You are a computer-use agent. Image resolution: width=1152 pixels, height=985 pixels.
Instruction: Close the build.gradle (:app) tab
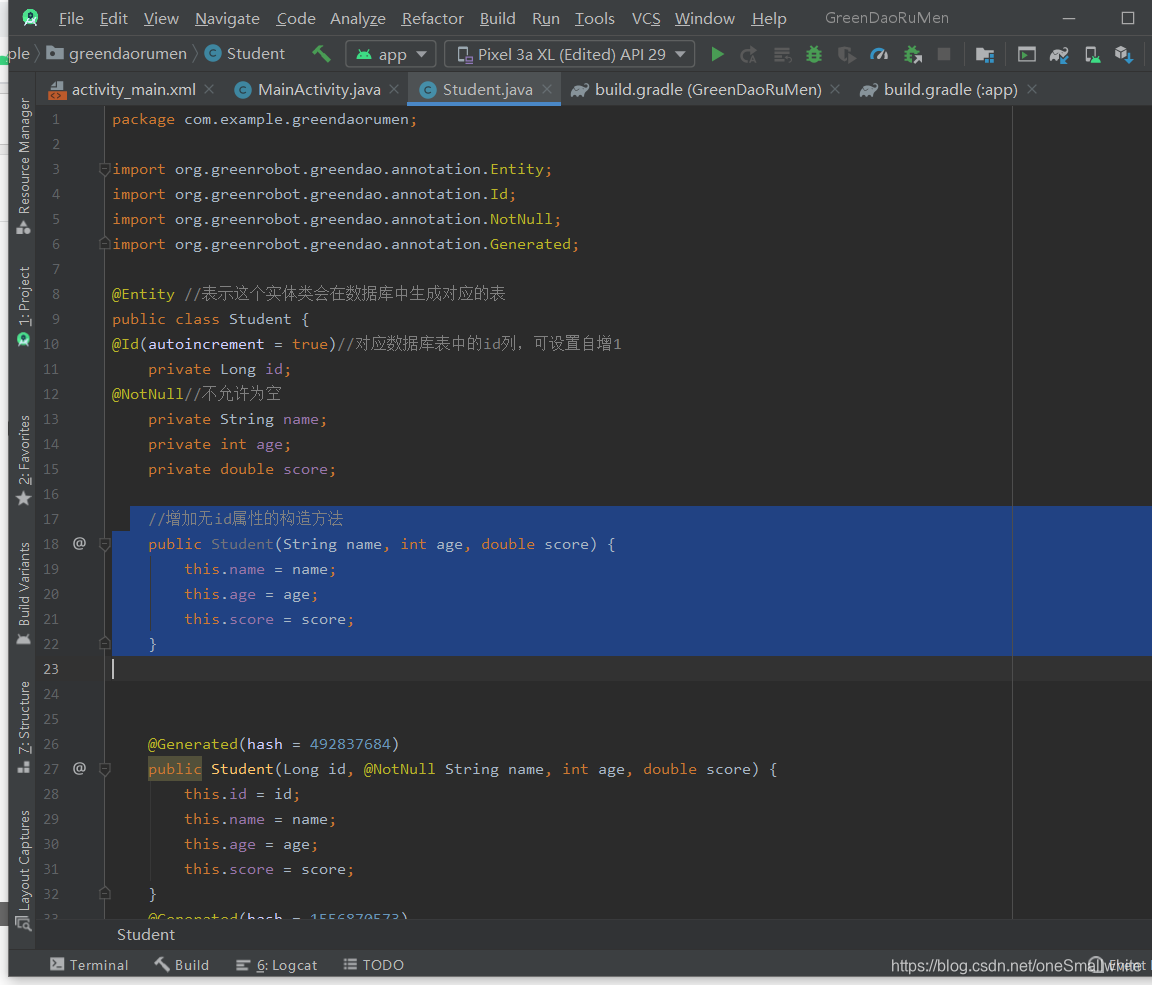pos(1032,89)
